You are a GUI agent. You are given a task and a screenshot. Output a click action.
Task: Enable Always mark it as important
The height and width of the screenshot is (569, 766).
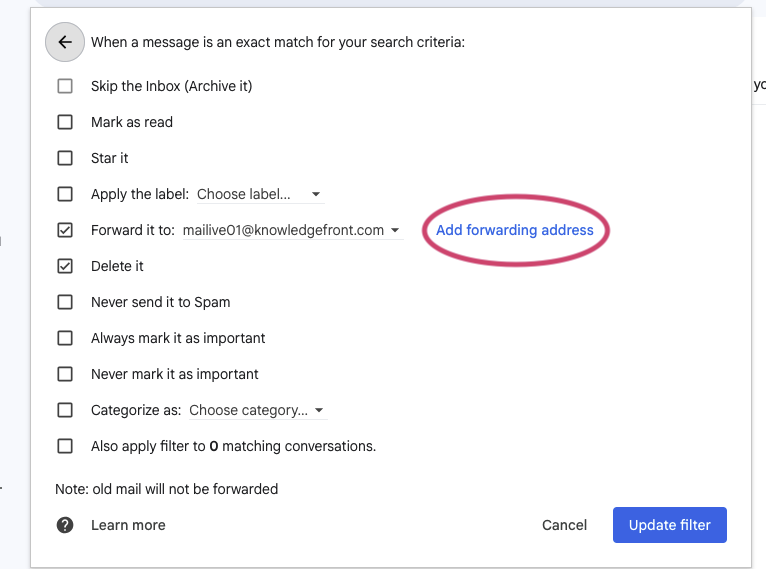click(x=65, y=338)
